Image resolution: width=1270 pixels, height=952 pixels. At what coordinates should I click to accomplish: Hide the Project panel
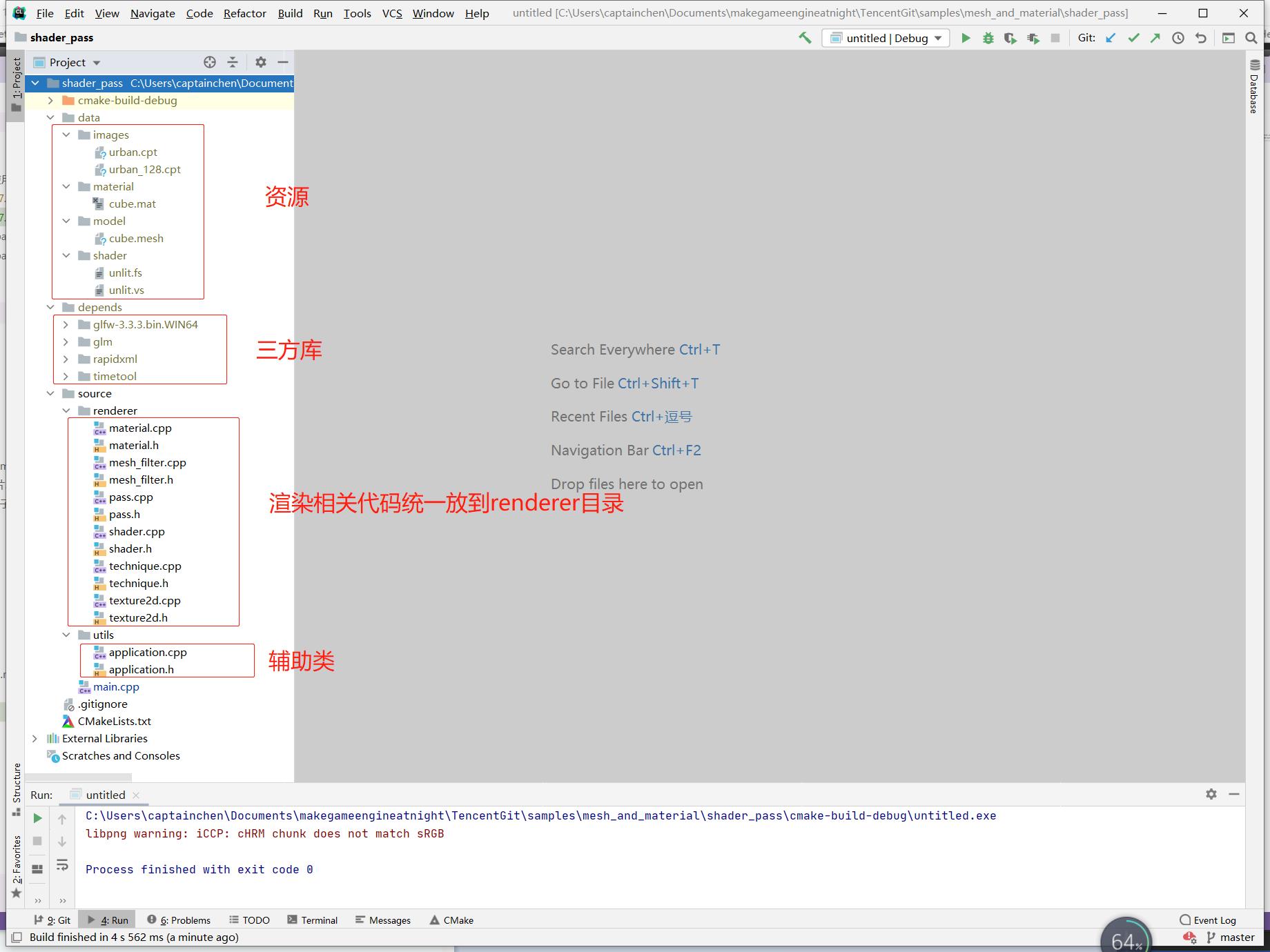(282, 62)
